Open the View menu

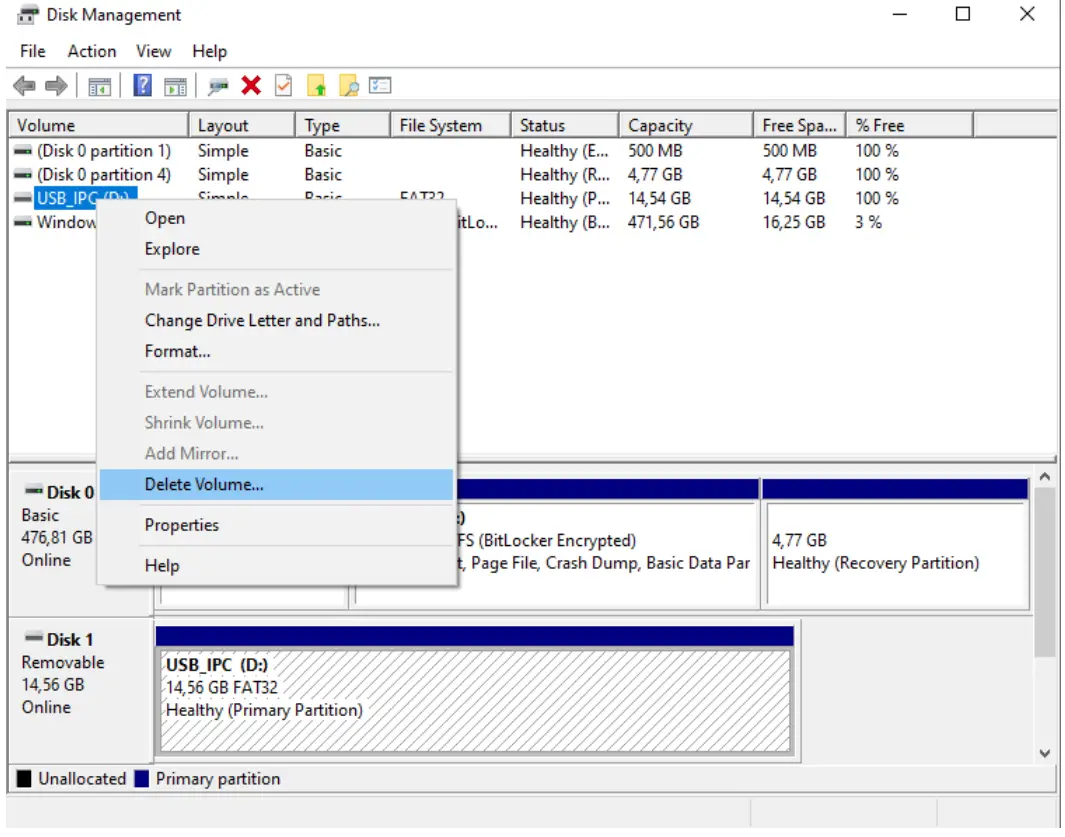point(153,51)
